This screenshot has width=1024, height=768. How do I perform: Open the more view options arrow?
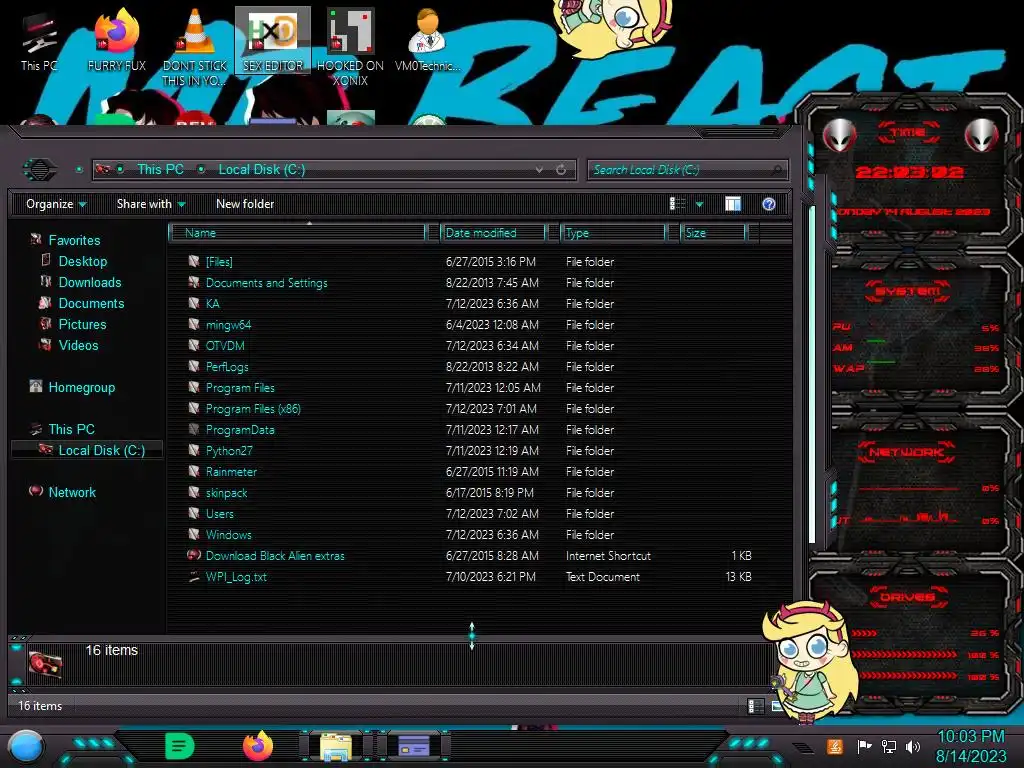click(699, 204)
